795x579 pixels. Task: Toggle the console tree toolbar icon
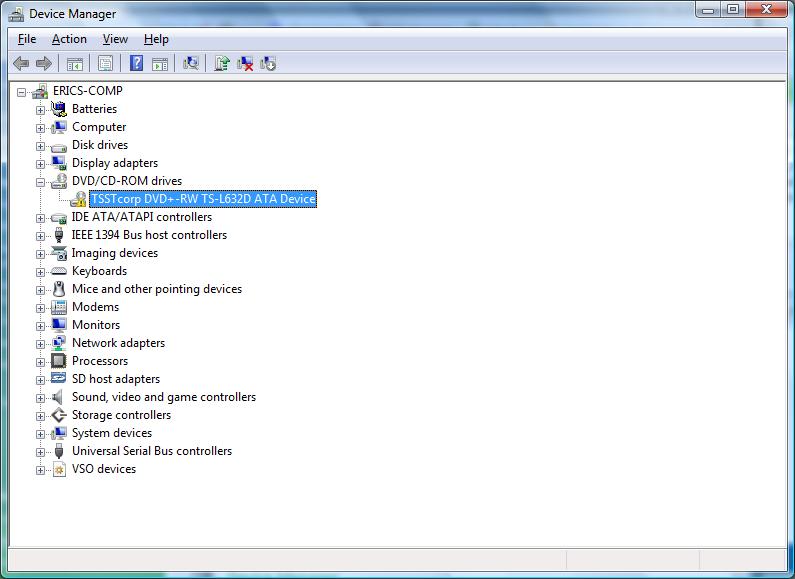75,64
